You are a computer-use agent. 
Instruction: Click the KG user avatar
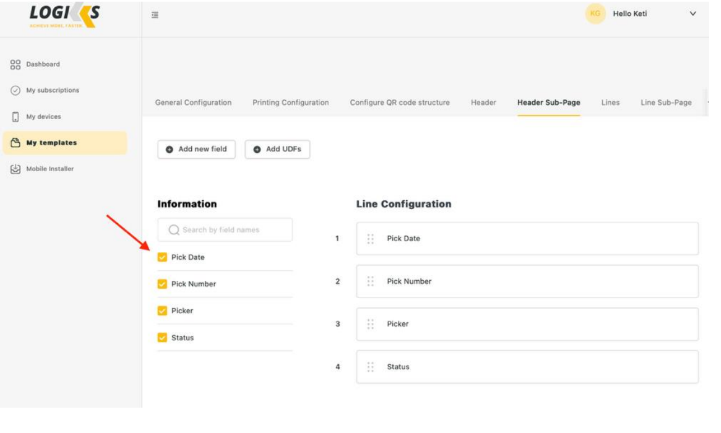click(x=596, y=13)
